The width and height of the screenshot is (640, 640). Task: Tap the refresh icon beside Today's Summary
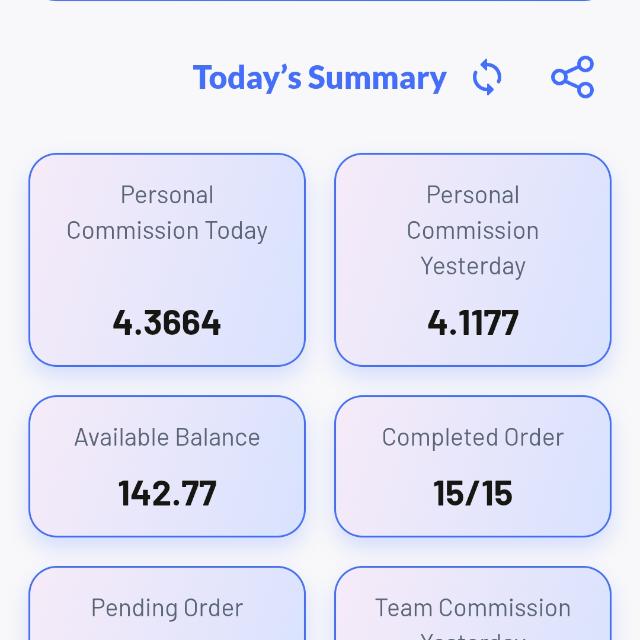coord(487,77)
